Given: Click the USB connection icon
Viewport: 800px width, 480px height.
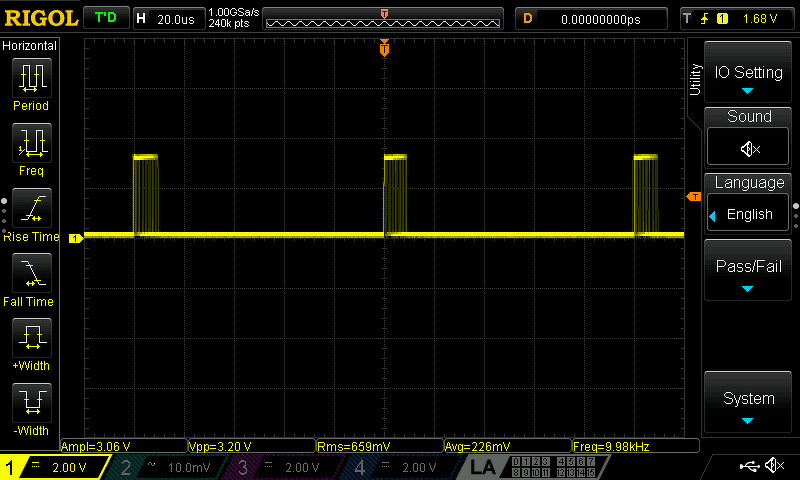Looking at the screenshot, I should [x=749, y=465].
